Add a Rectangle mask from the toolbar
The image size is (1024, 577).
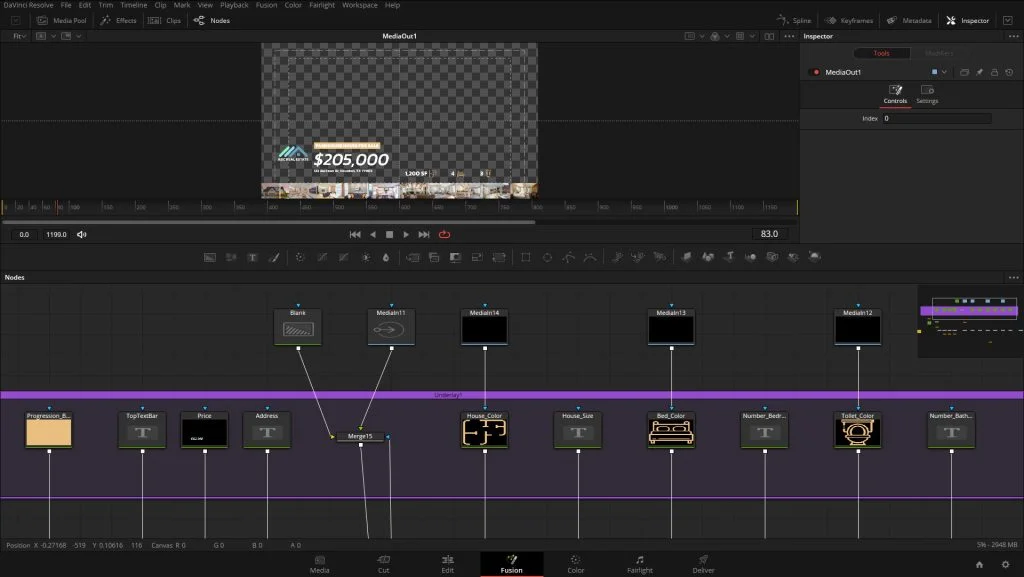526,257
